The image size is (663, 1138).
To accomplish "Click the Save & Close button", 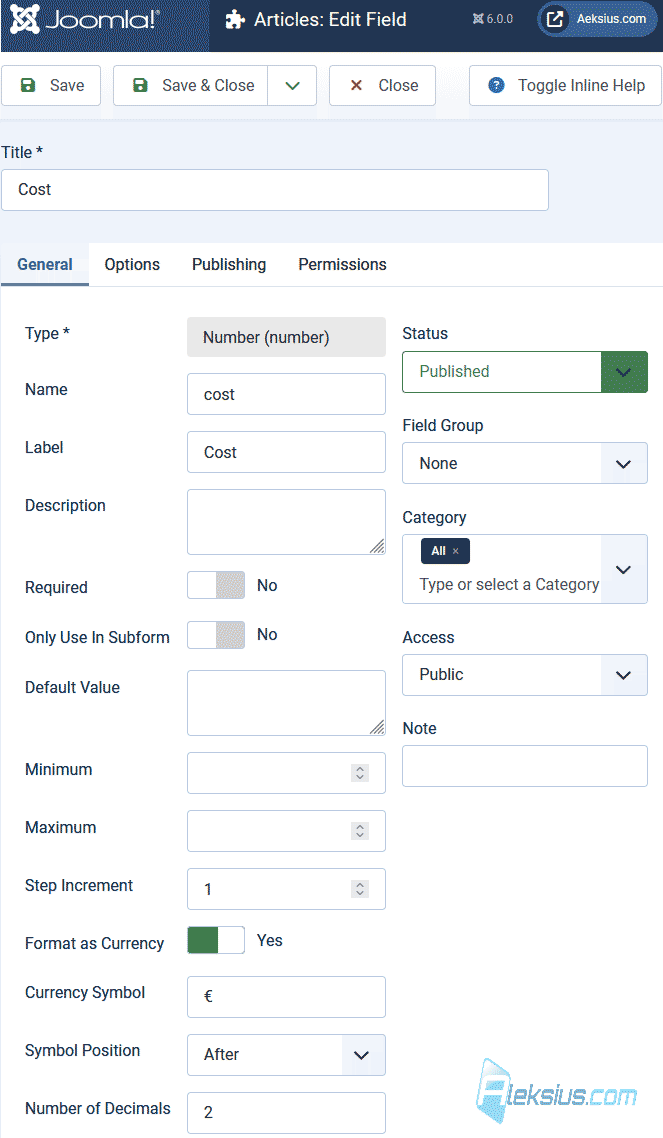I will (x=191, y=86).
